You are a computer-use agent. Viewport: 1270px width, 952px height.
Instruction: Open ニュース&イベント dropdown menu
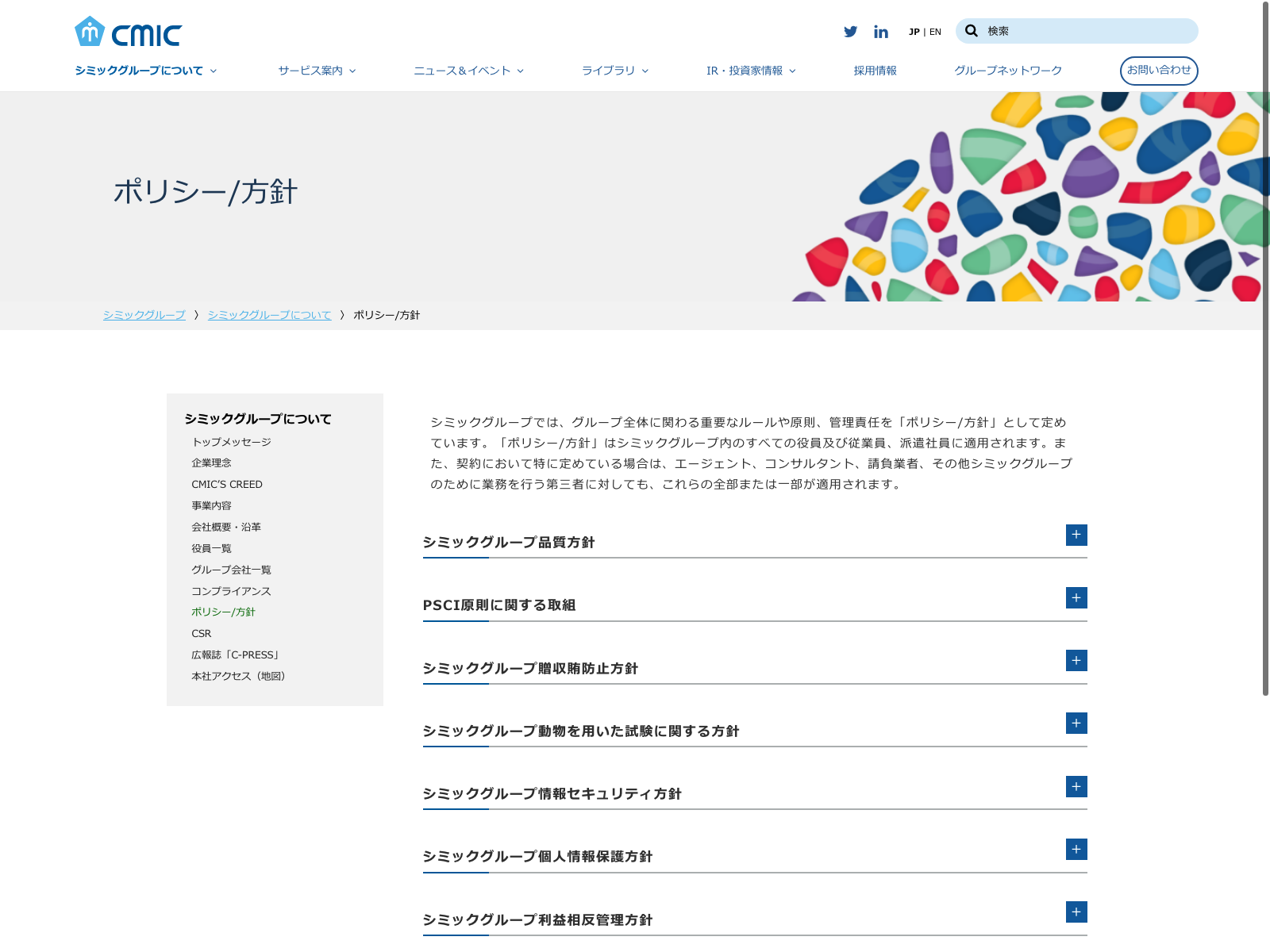pyautogui.click(x=468, y=71)
